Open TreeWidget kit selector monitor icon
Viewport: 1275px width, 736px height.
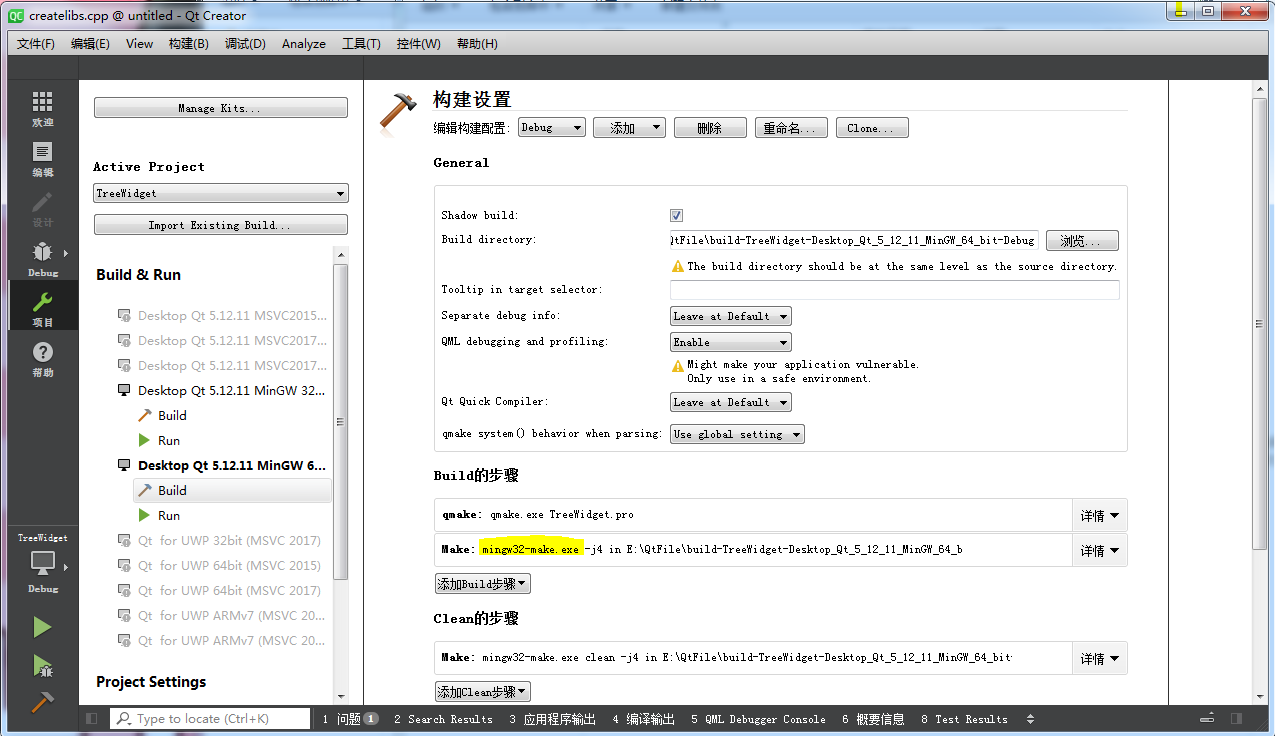43,564
